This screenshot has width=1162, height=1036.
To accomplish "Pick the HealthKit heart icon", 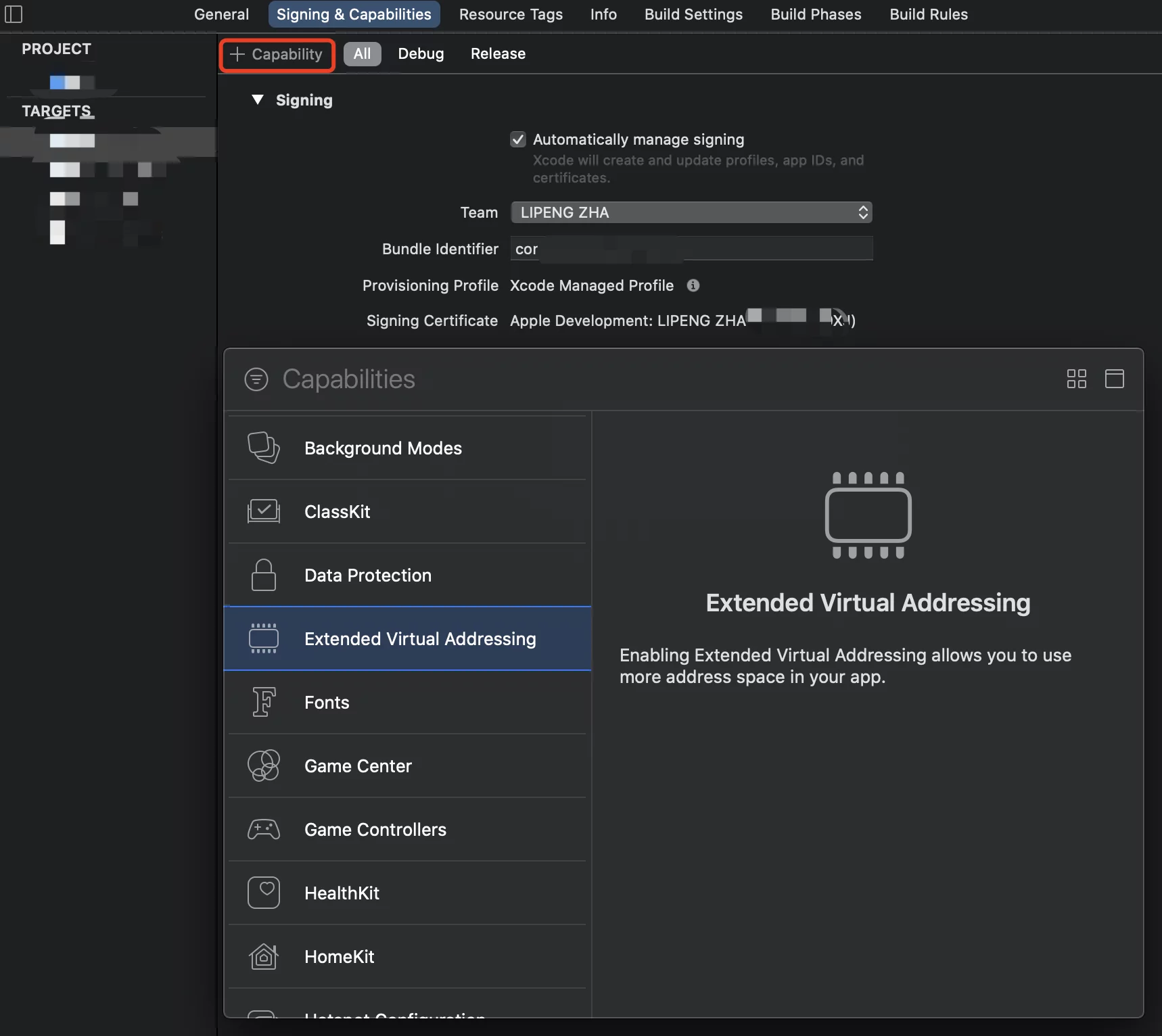I will point(264,893).
